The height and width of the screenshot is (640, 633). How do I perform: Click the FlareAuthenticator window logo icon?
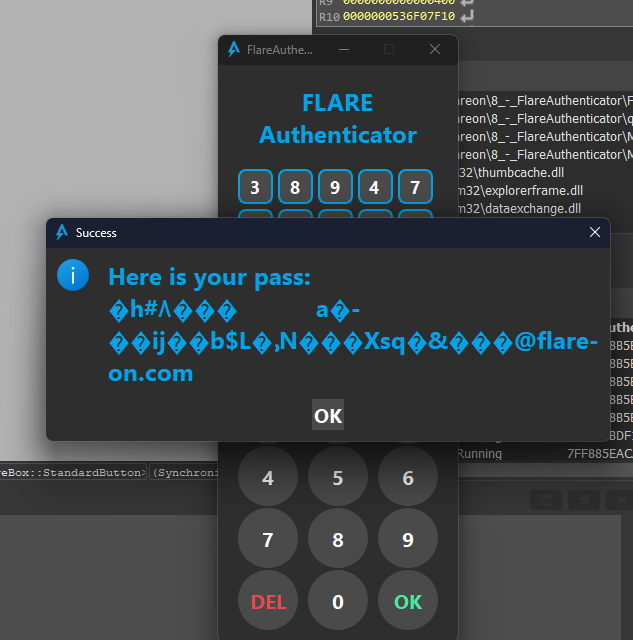coord(234,49)
